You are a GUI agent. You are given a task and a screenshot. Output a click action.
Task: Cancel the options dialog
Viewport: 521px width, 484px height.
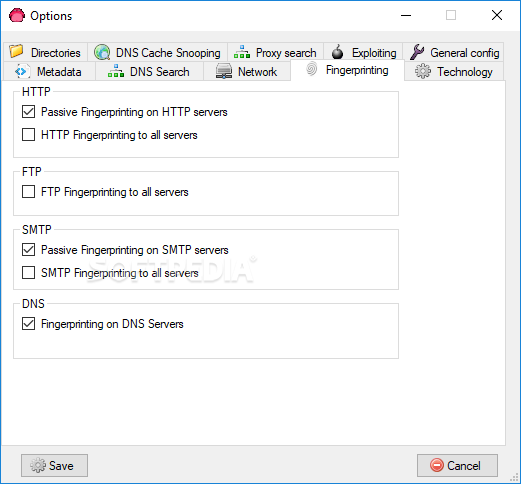tap(457, 465)
